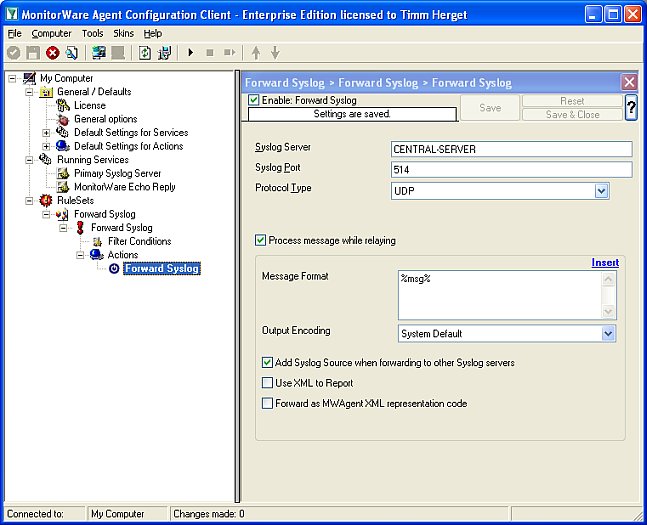Collapse the Forward Syslog ruleset node
Screen dimensions: 647x525
click(46, 214)
